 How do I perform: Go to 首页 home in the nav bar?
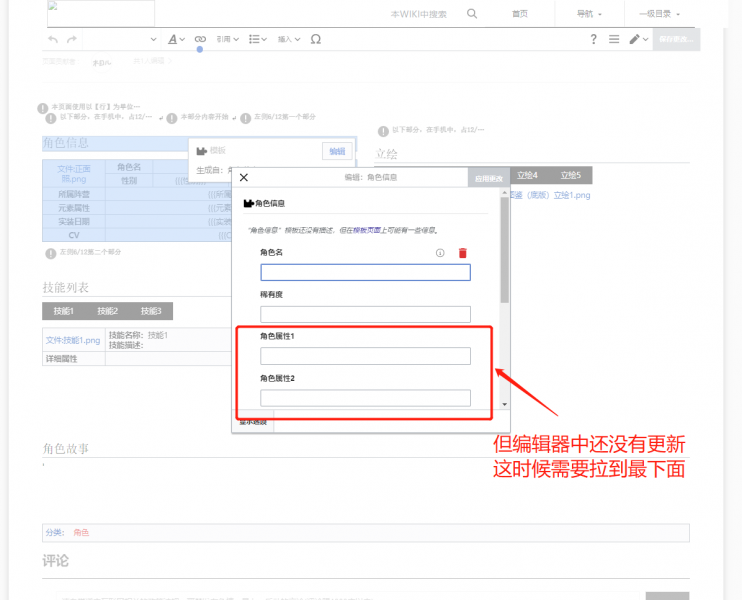point(520,14)
